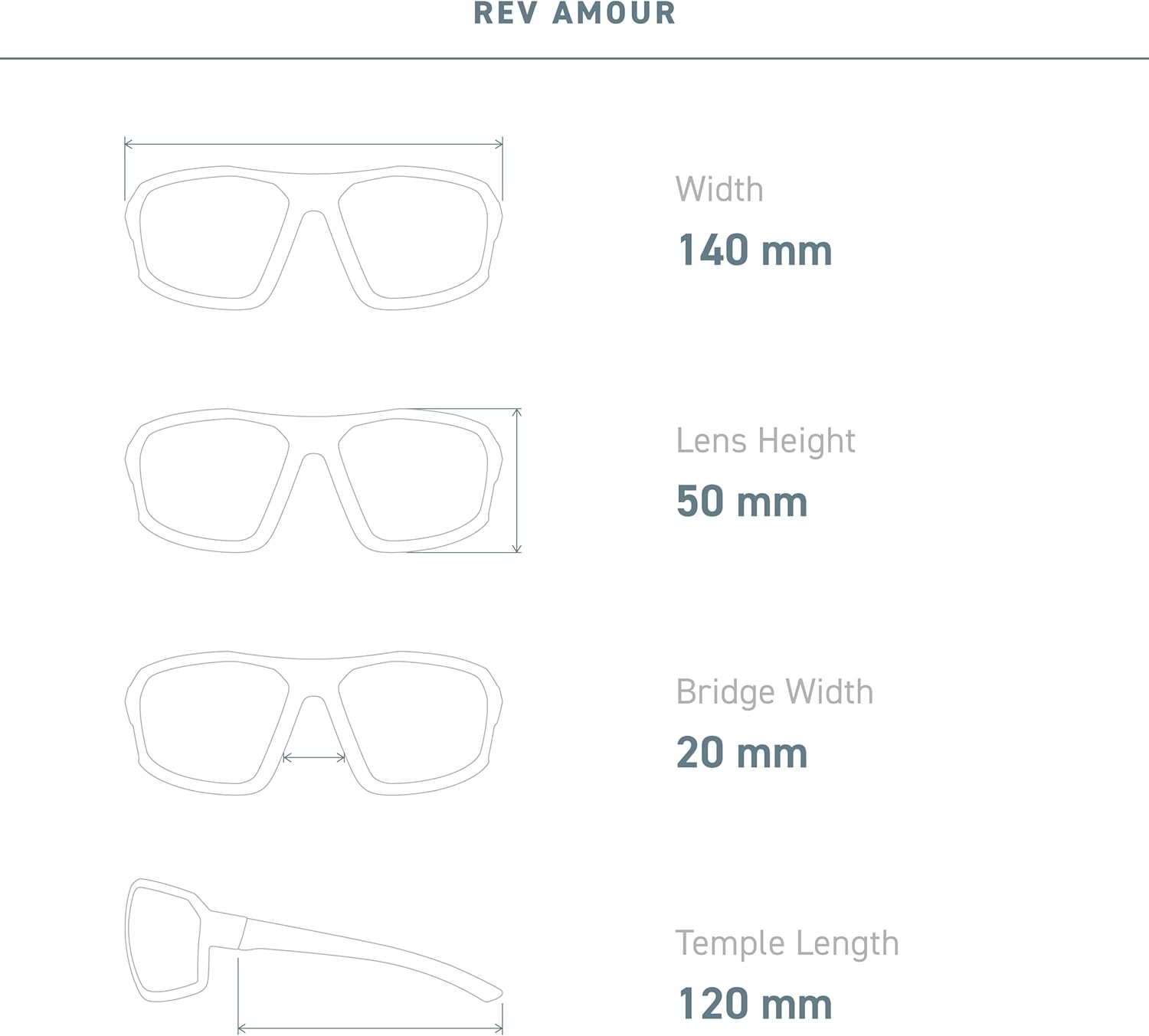Screen dimensions: 1149x1036
Task: Click the temple length measurement arrow
Action: 370,1028
